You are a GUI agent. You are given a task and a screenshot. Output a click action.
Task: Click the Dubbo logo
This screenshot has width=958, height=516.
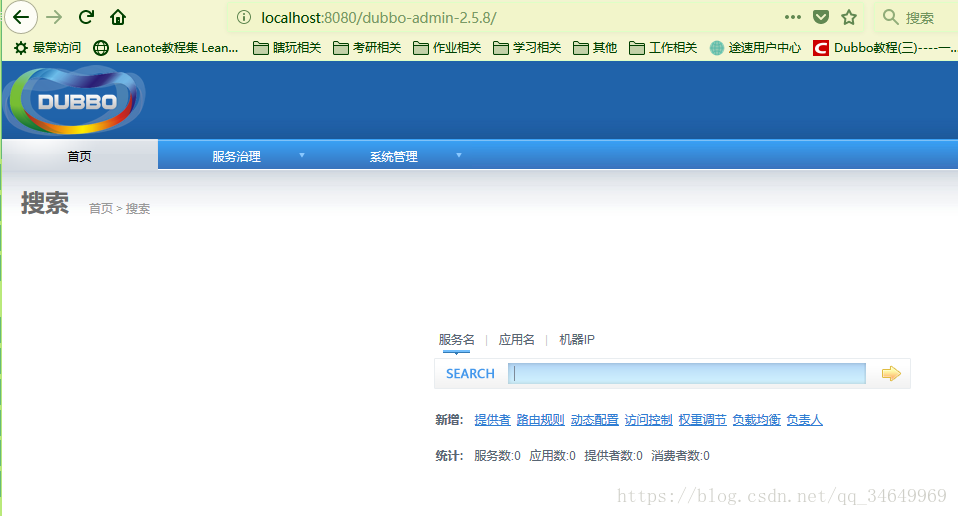75,101
